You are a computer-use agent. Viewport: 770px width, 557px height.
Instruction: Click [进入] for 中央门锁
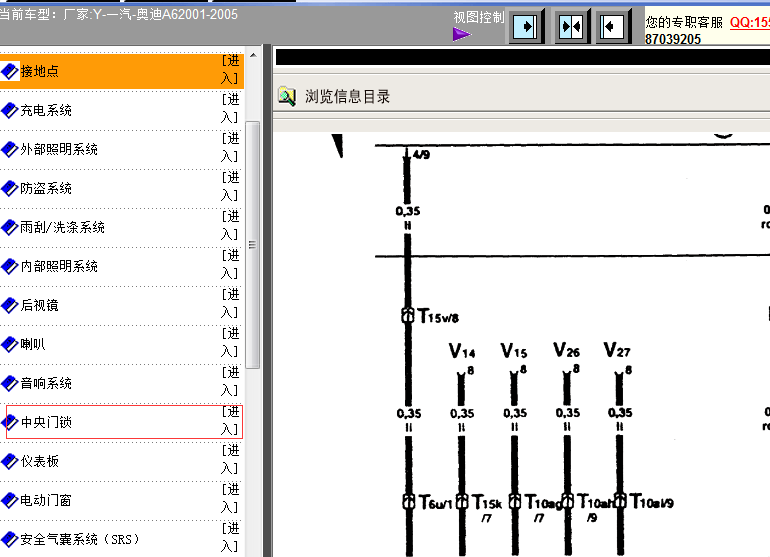tap(230, 420)
